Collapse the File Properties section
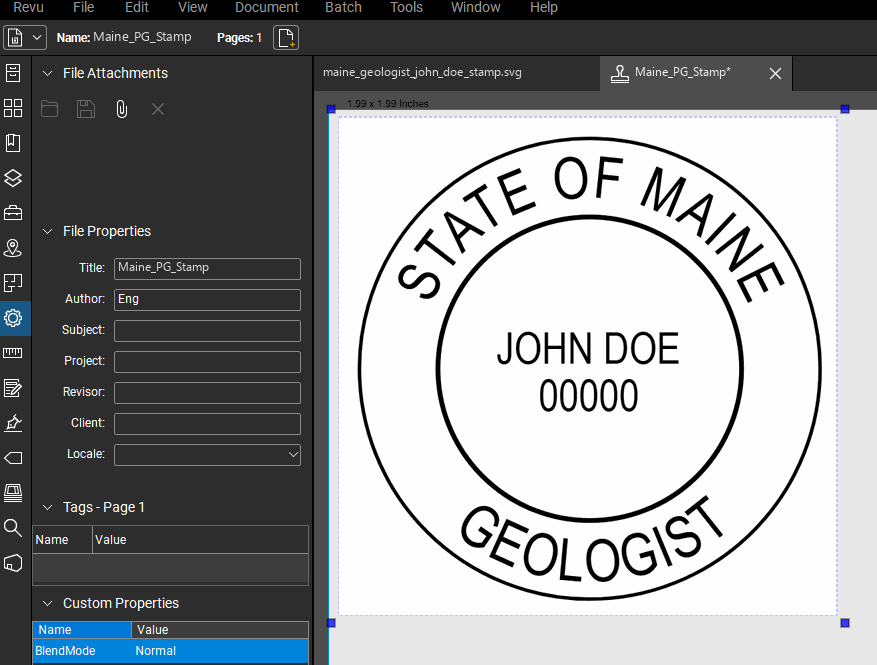Image resolution: width=877 pixels, height=665 pixels. [48, 232]
